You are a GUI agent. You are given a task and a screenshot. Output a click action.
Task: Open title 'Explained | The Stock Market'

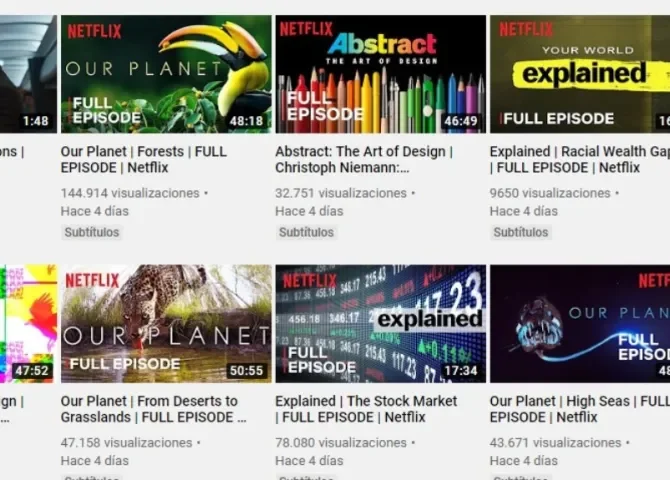(x=366, y=409)
